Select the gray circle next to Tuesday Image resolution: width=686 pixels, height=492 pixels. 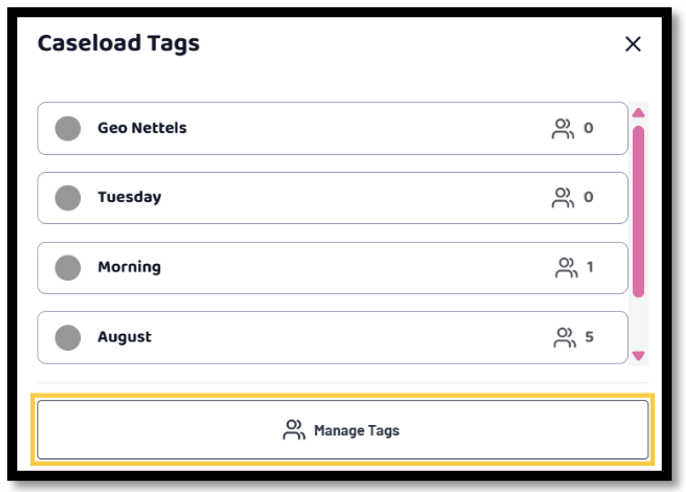(68, 198)
